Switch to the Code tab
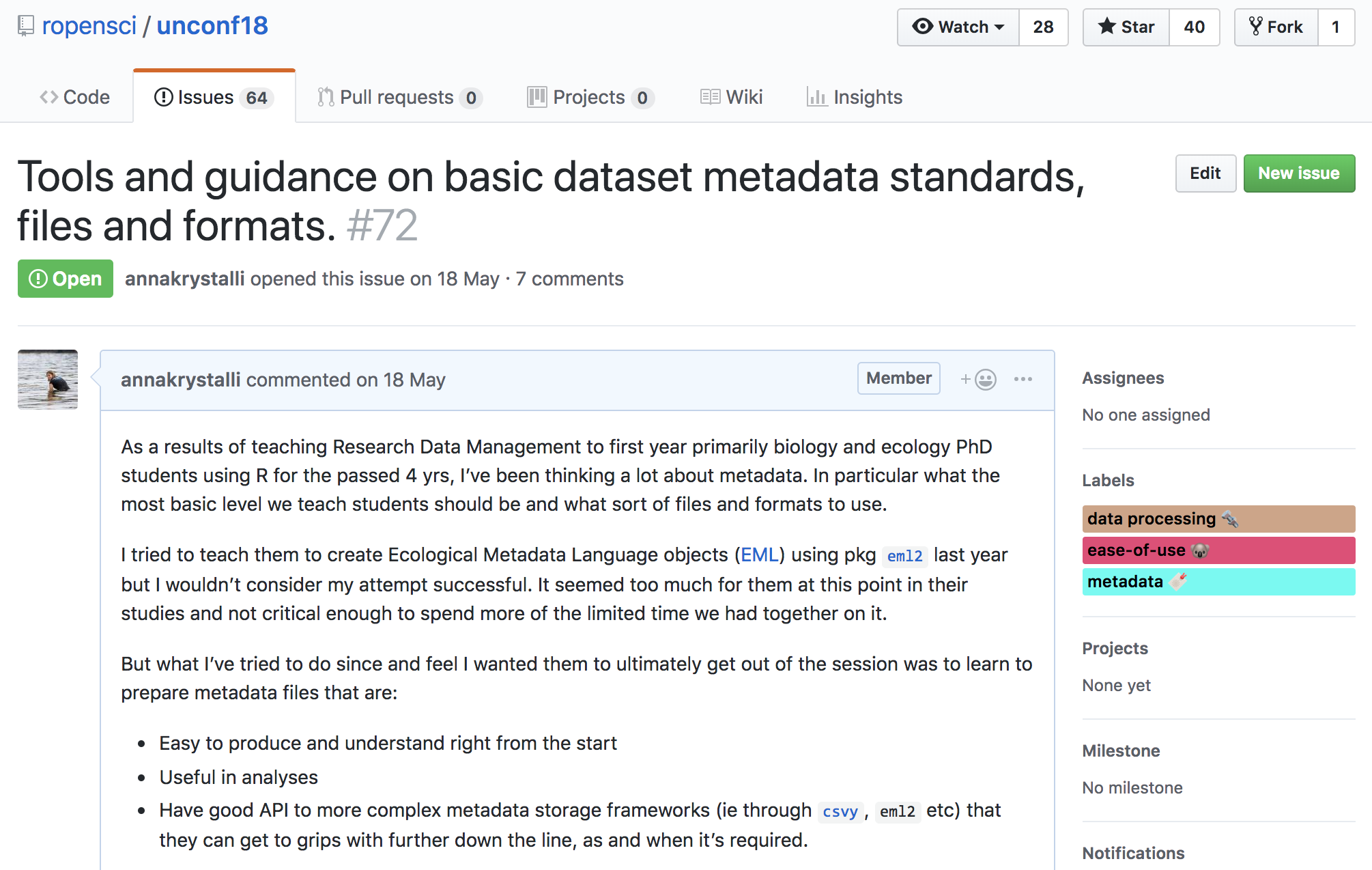Screen dimensions: 1372x870 [75, 97]
